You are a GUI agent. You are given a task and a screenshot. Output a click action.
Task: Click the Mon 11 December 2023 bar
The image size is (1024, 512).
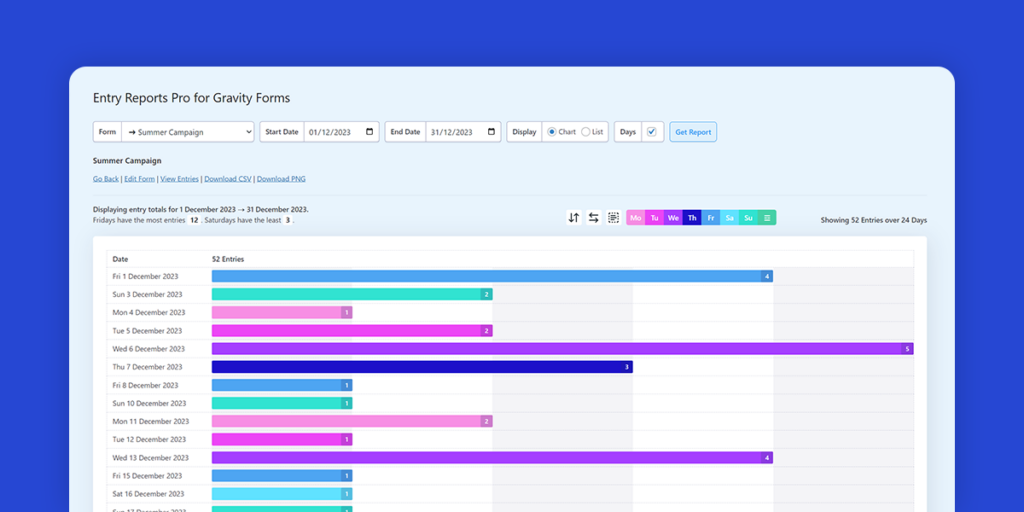pyautogui.click(x=352, y=421)
